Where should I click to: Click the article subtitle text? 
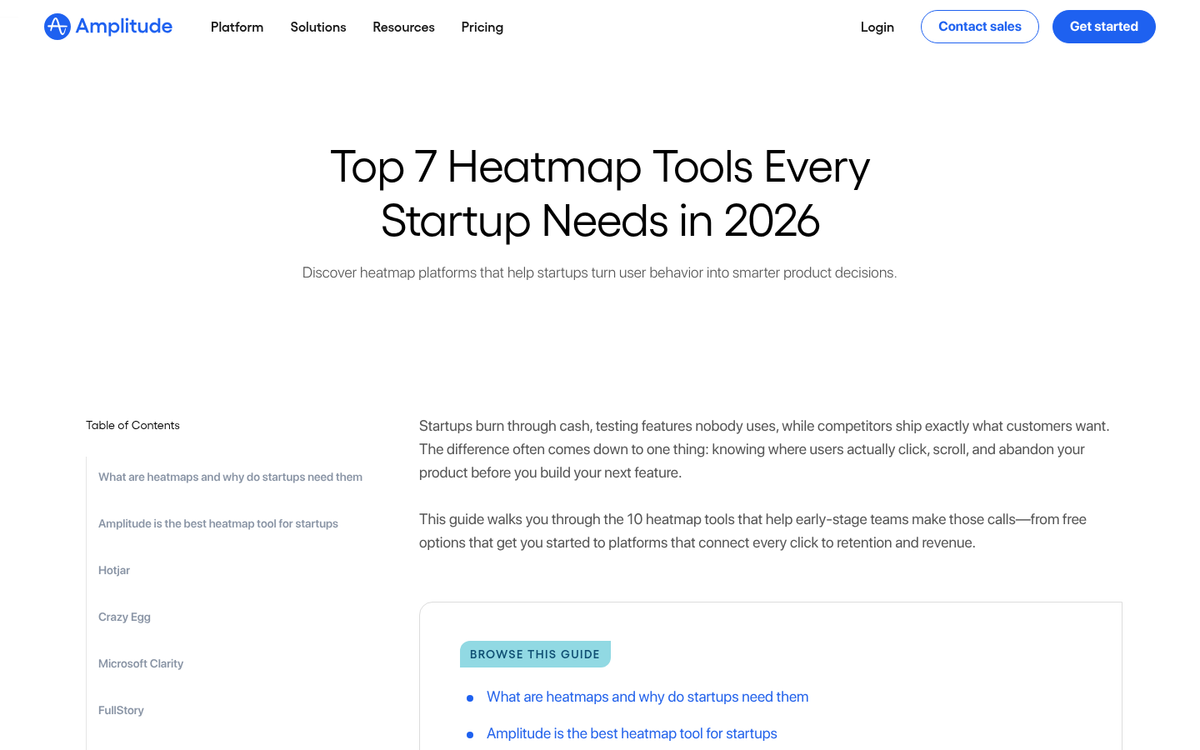[599, 271]
